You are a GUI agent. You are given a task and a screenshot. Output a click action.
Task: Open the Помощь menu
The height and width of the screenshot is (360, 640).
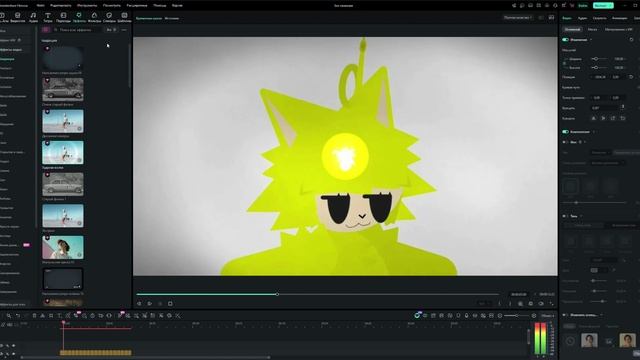160,6
